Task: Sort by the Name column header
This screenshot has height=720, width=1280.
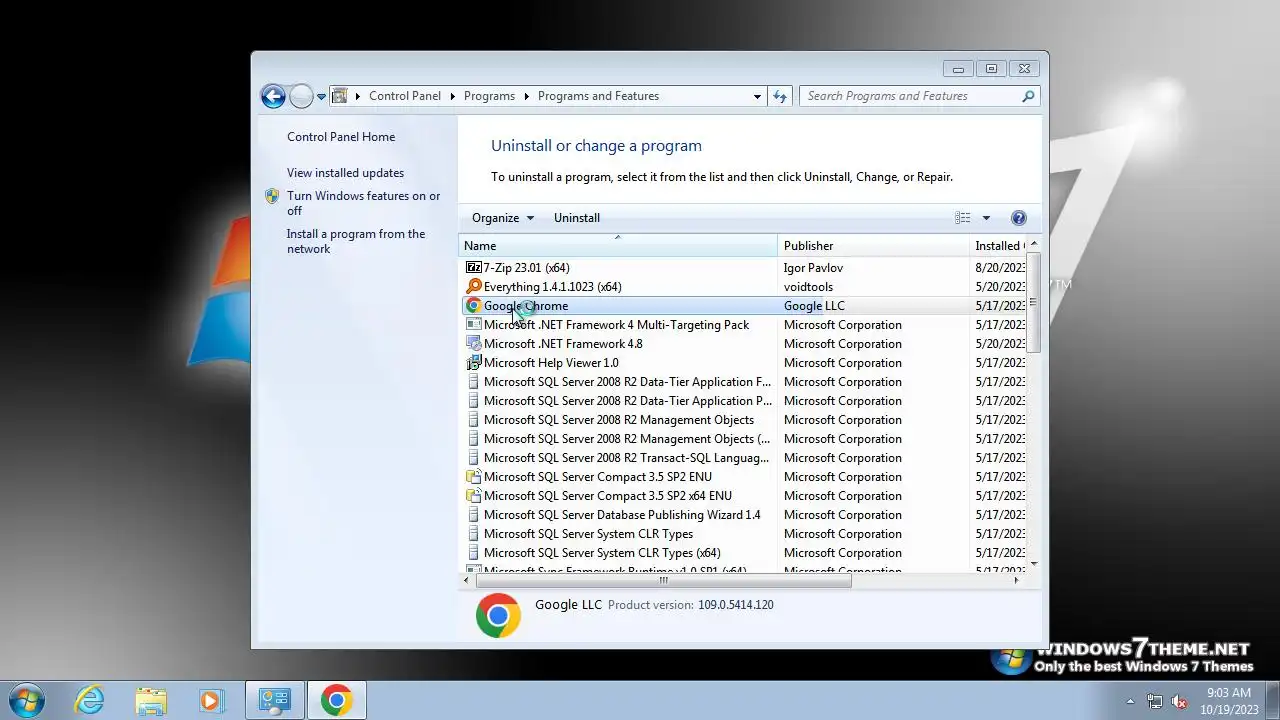Action: [x=618, y=245]
